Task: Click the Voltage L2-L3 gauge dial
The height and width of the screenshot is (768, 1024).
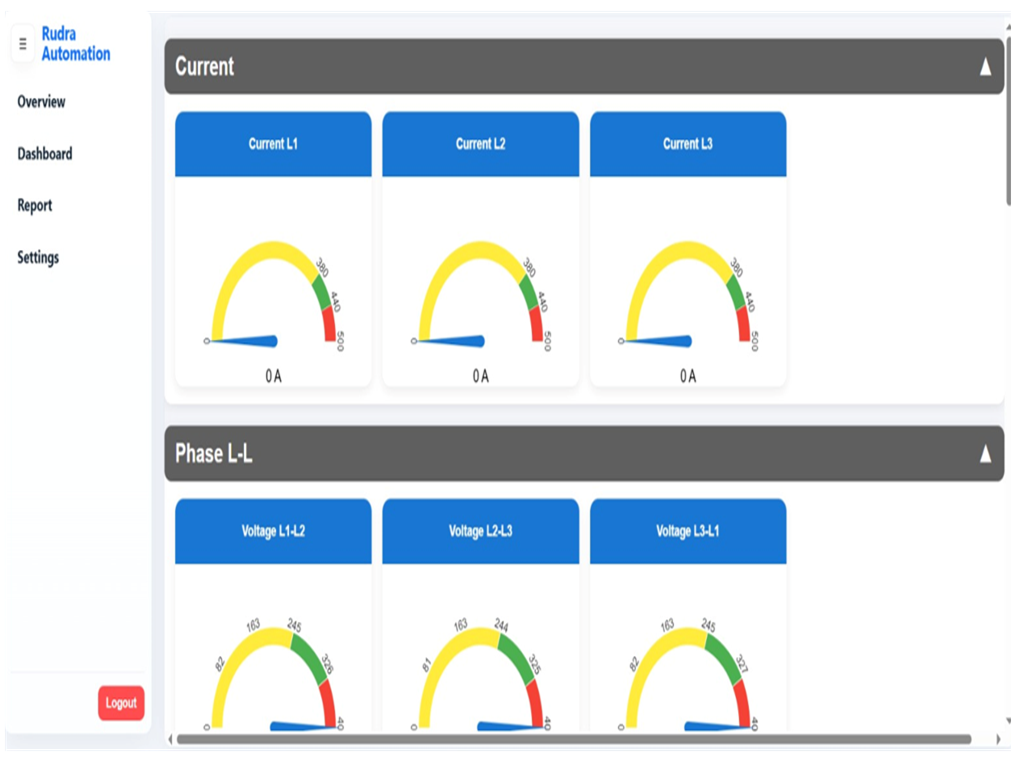Action: point(481,676)
